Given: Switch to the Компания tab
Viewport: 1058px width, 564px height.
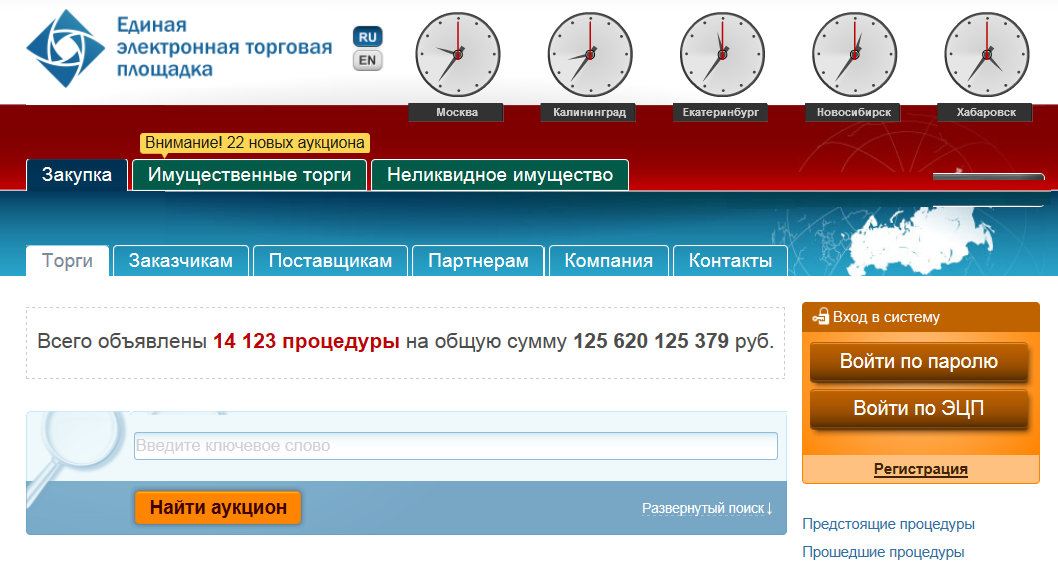Looking at the screenshot, I should click(609, 260).
